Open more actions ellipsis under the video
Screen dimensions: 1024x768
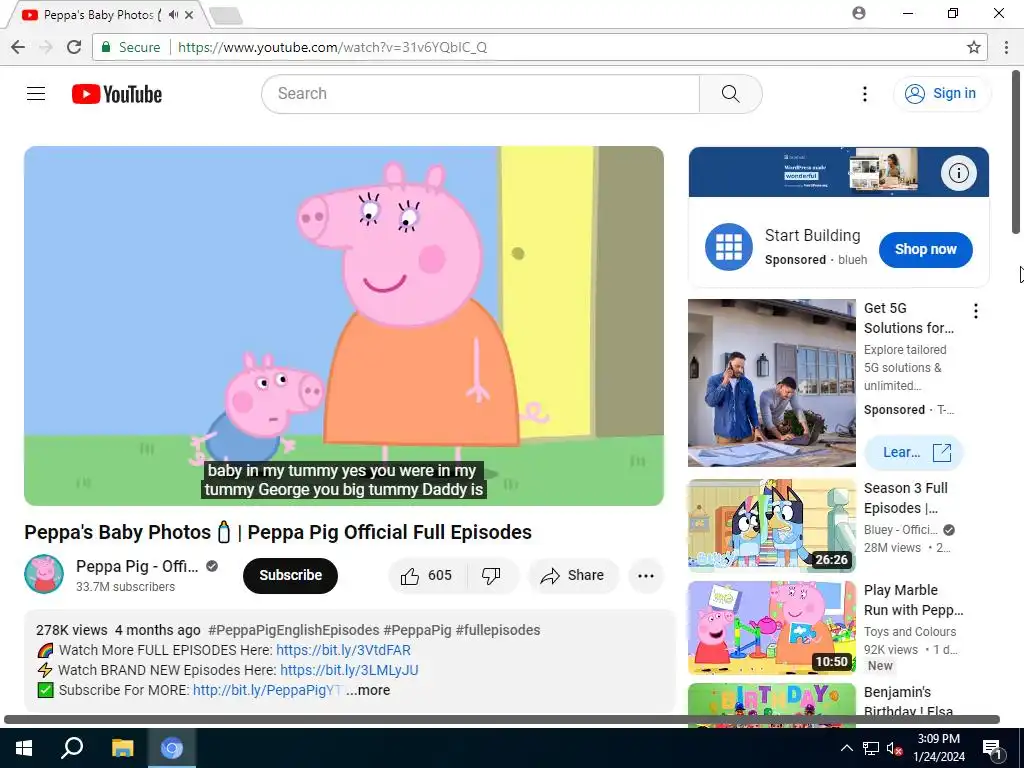coord(646,575)
